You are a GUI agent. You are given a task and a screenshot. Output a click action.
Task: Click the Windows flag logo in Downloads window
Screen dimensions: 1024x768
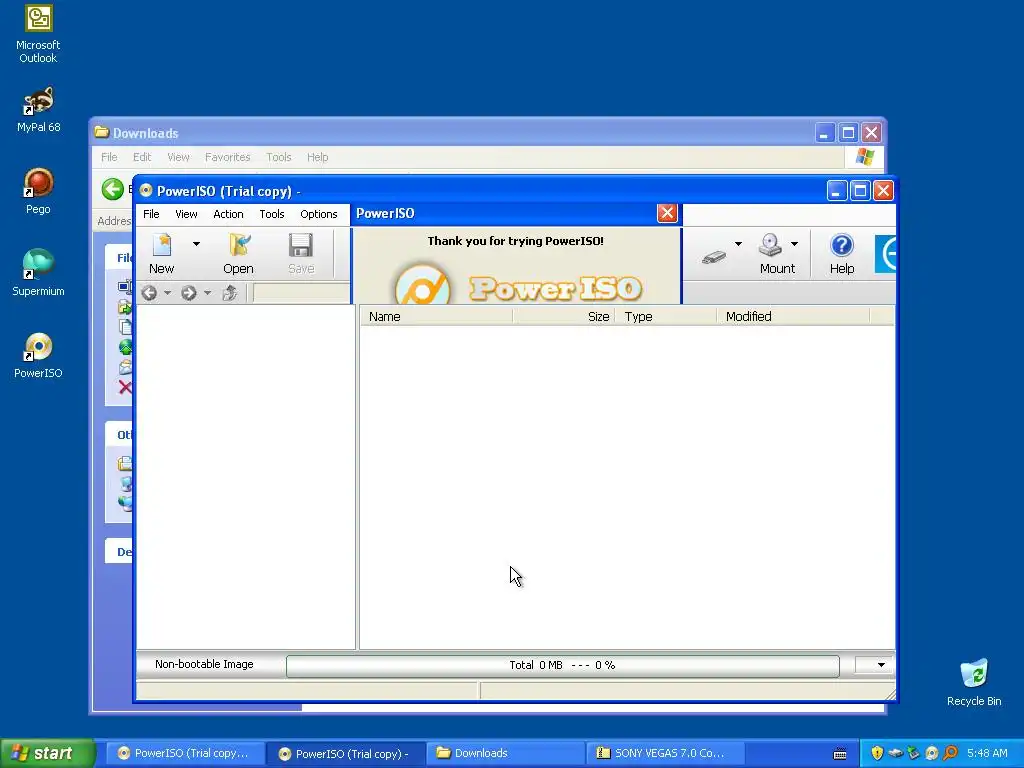865,157
